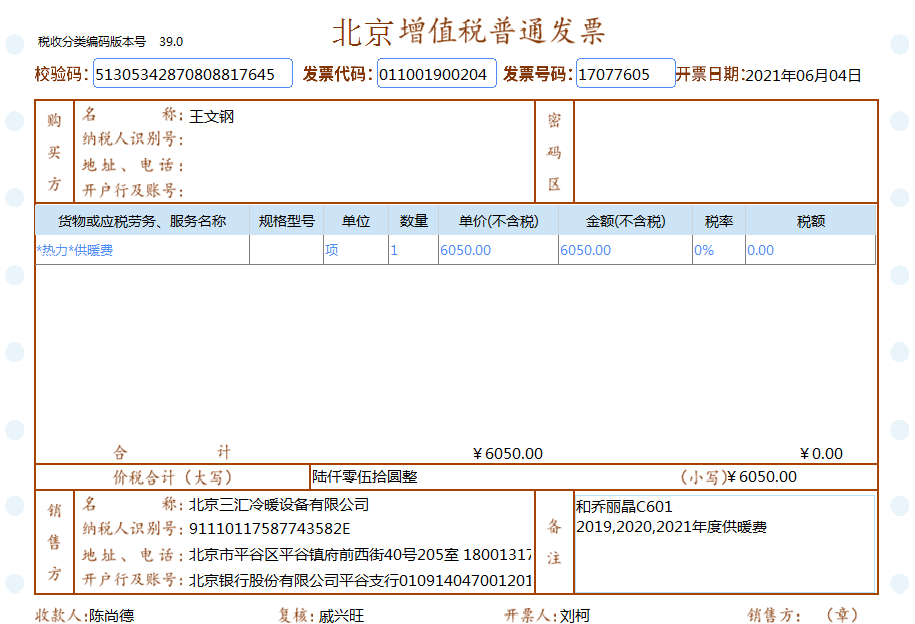Image resolution: width=915 pixels, height=624 pixels.
Task: Click the 收款人 name 陈尚德
Action: (111, 615)
